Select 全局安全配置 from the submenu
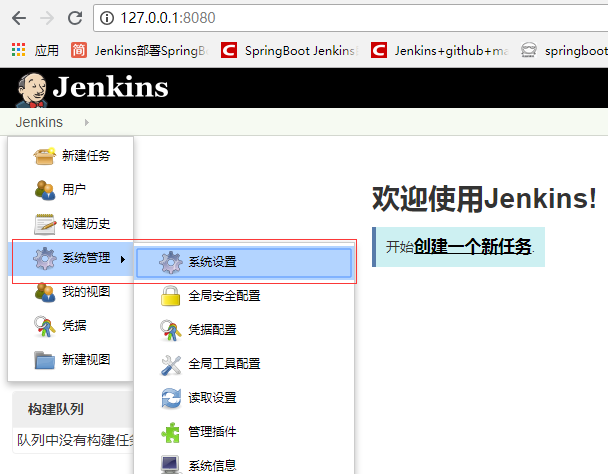 tap(224, 296)
